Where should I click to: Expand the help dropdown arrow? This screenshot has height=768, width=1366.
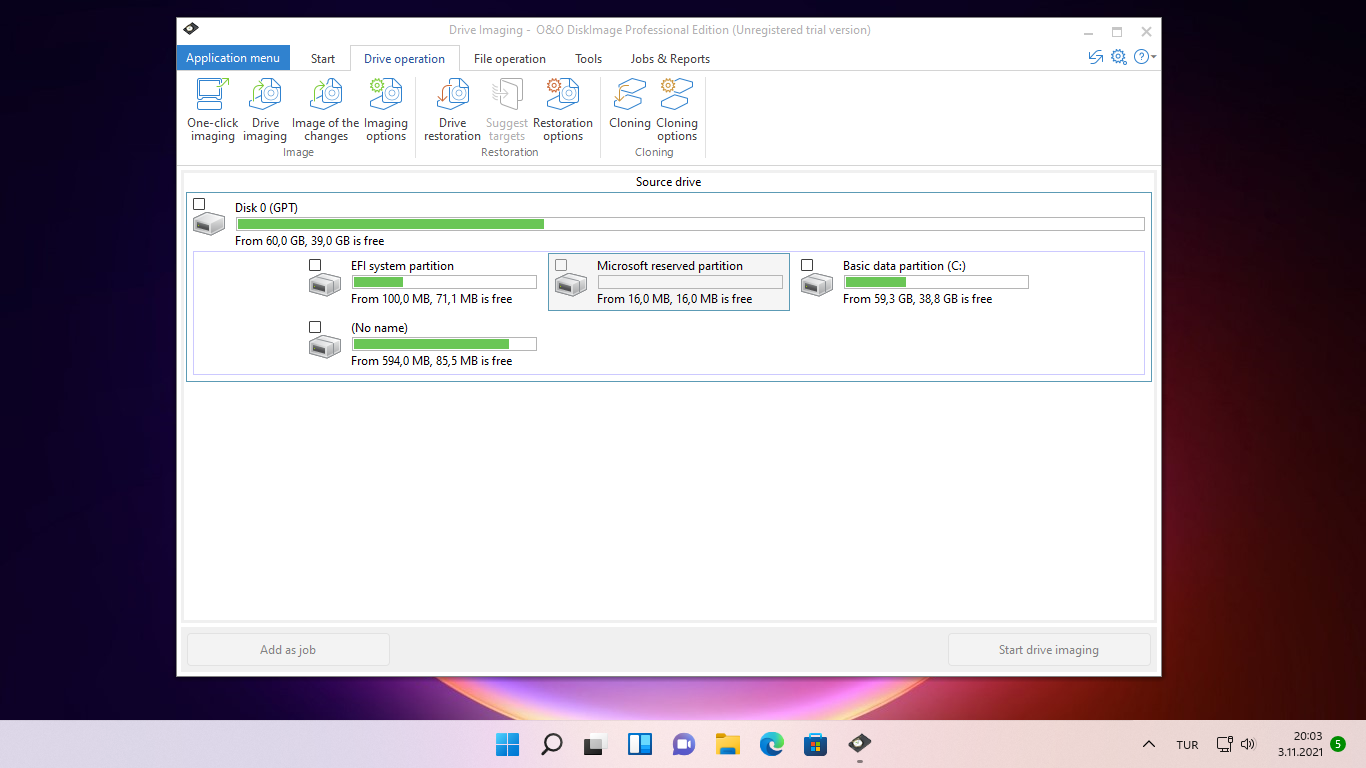(x=1154, y=58)
